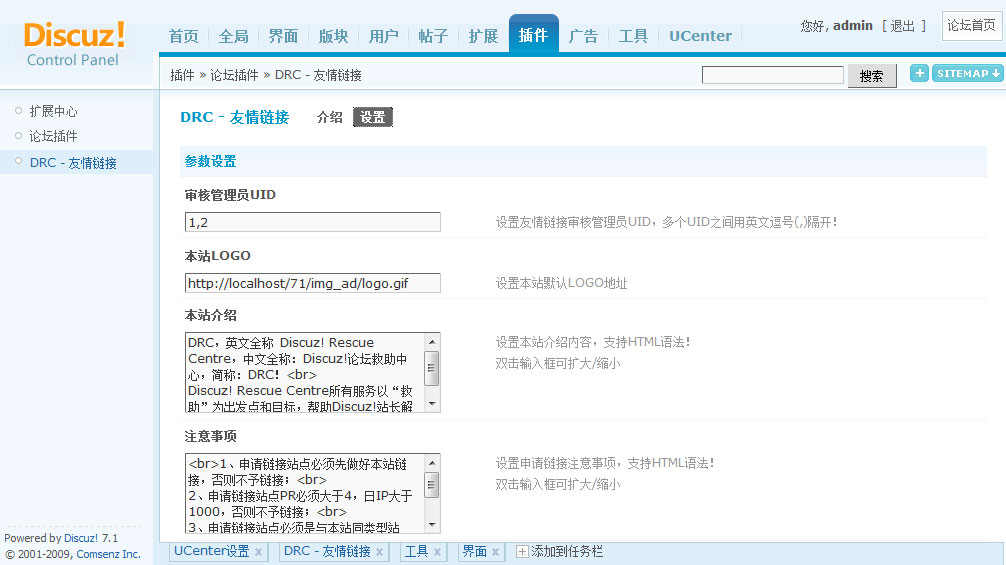Click the 本站介绍 scrollbar thumb
The width and height of the screenshot is (1006, 565).
(432, 368)
